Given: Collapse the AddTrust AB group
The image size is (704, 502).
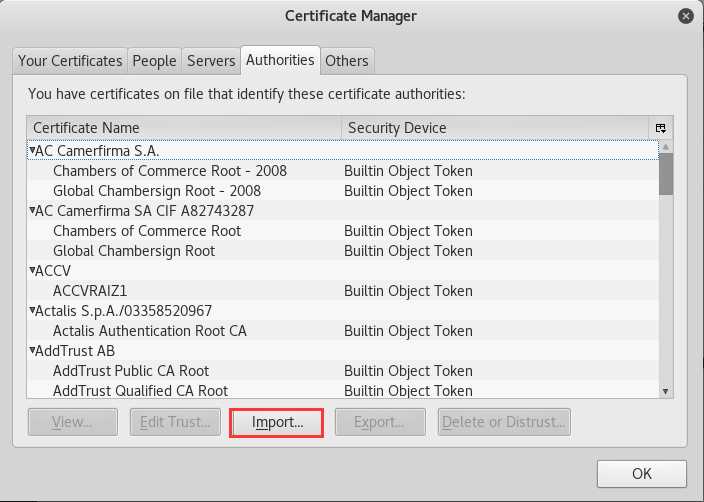Looking at the screenshot, I should (32, 350).
